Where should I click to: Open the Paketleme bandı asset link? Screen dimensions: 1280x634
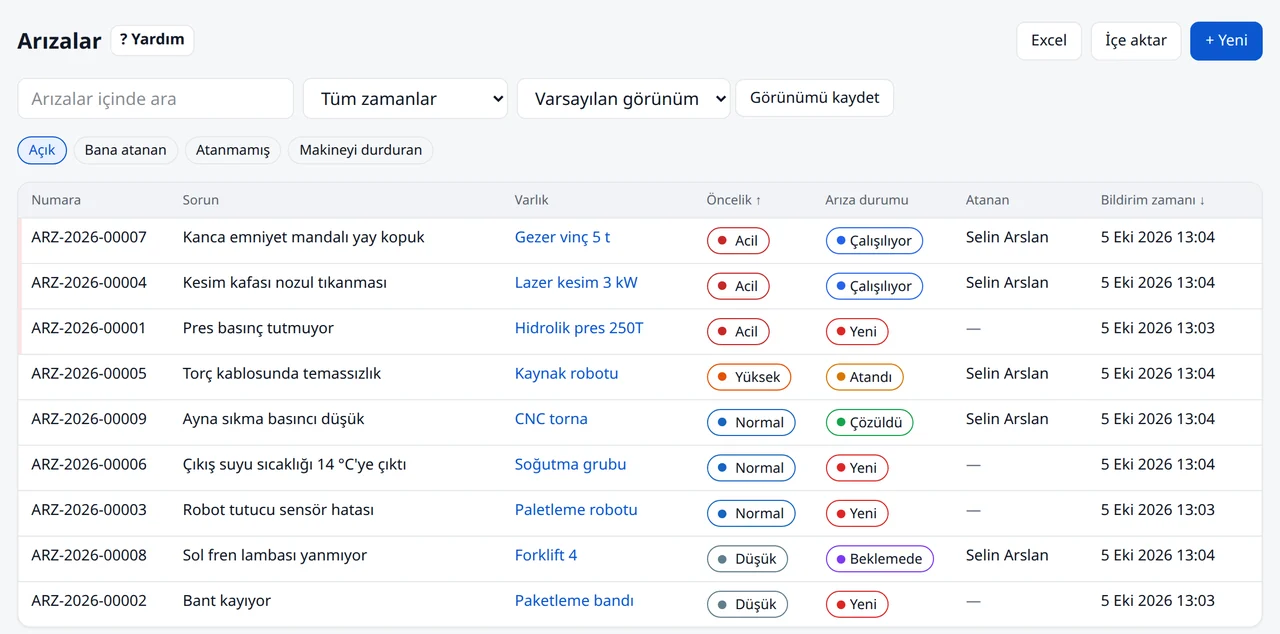[x=575, y=601]
